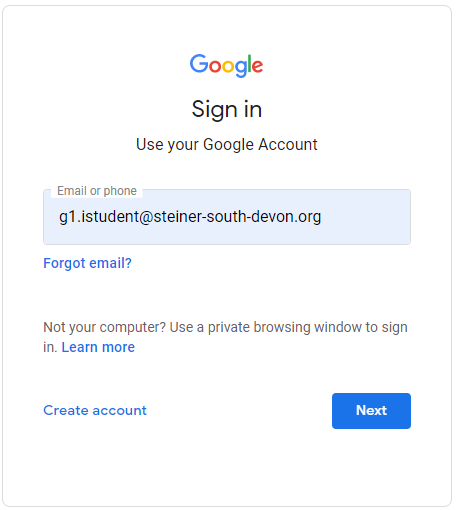The width and height of the screenshot is (459, 510).
Task: Click the Google logo
Action: coord(226,65)
